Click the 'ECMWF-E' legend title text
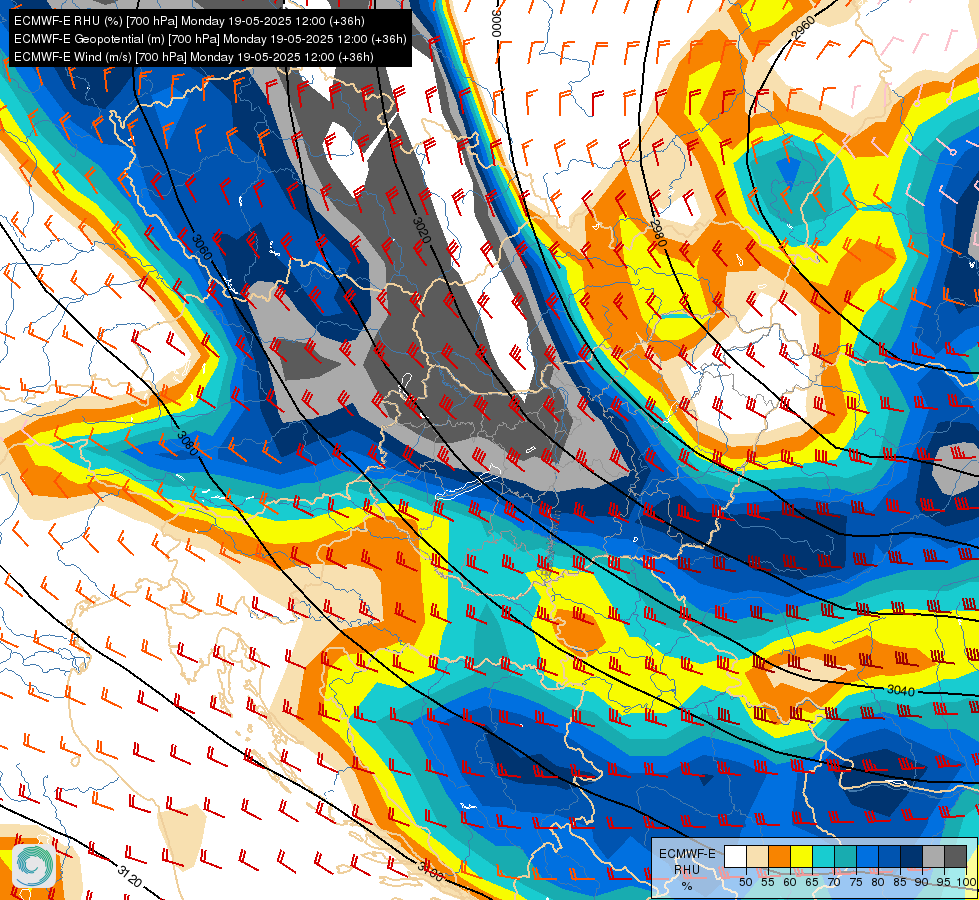Image resolution: width=979 pixels, height=900 pixels. pos(687,854)
